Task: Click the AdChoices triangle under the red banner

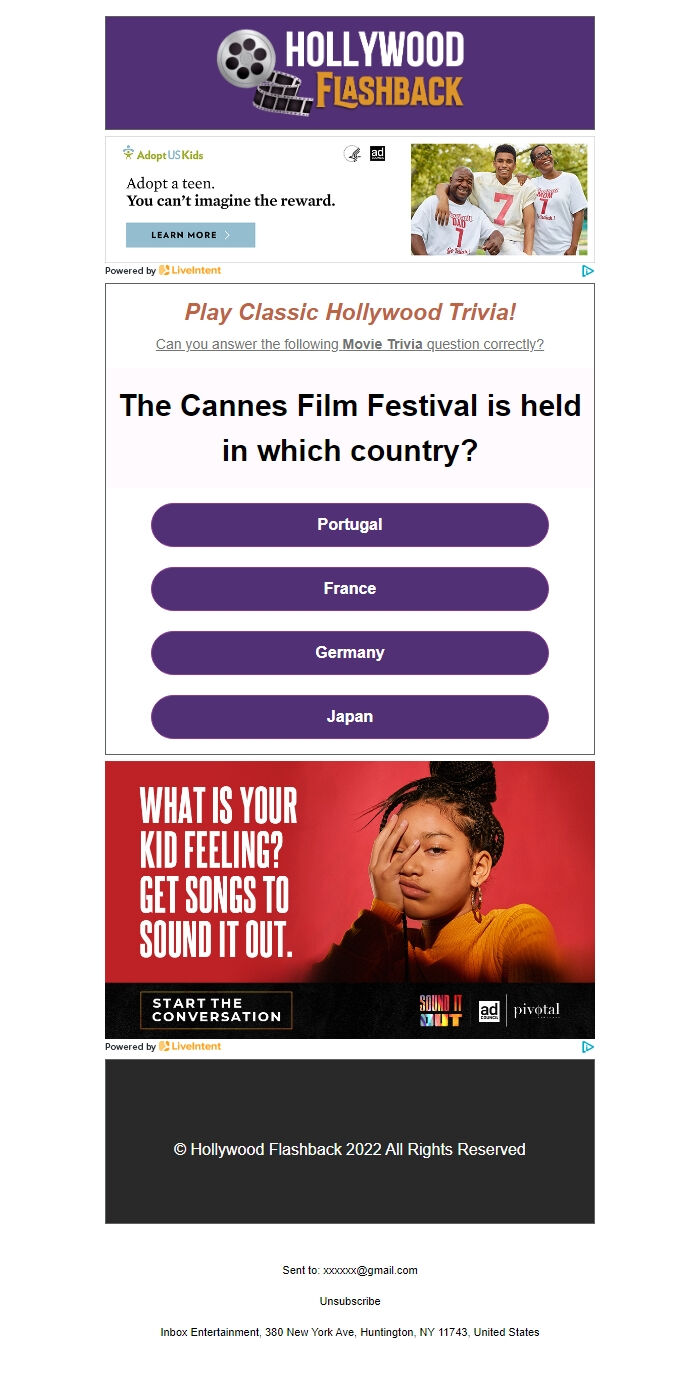Action: pyautogui.click(x=588, y=1047)
